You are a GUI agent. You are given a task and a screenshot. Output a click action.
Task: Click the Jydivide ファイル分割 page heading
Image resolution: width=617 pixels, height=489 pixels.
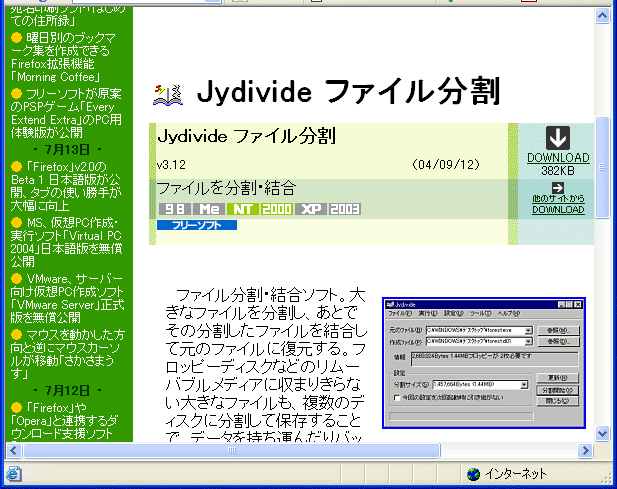(x=348, y=91)
